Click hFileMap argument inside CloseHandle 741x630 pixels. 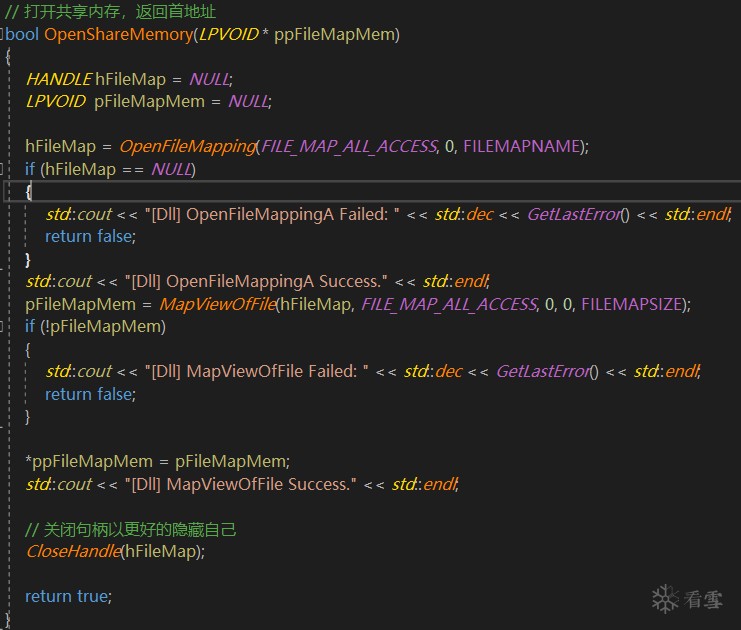161,552
